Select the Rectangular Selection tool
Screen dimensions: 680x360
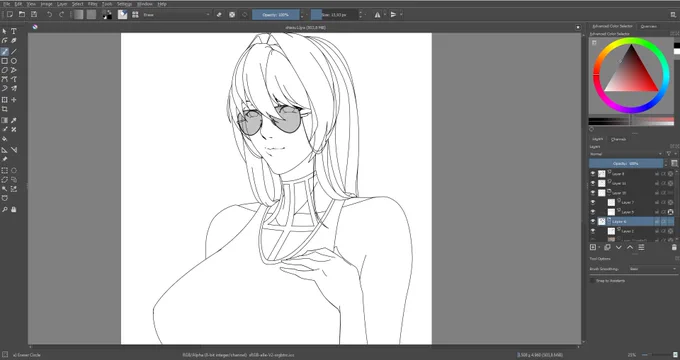coord(5,170)
